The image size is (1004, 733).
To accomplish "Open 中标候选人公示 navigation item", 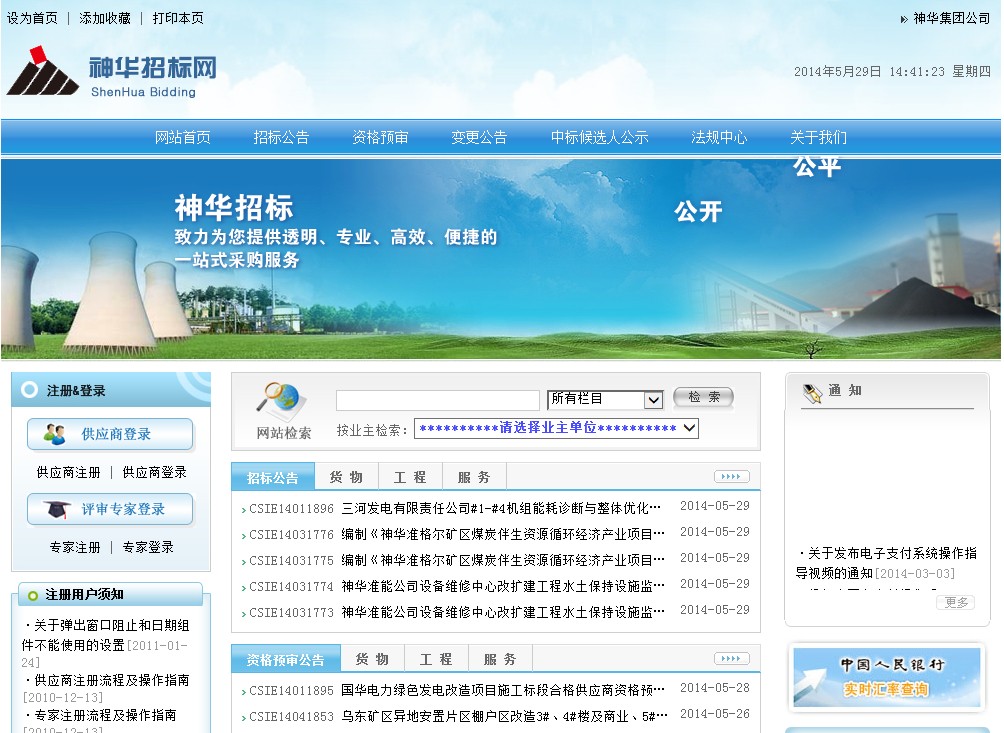I will 599,137.
